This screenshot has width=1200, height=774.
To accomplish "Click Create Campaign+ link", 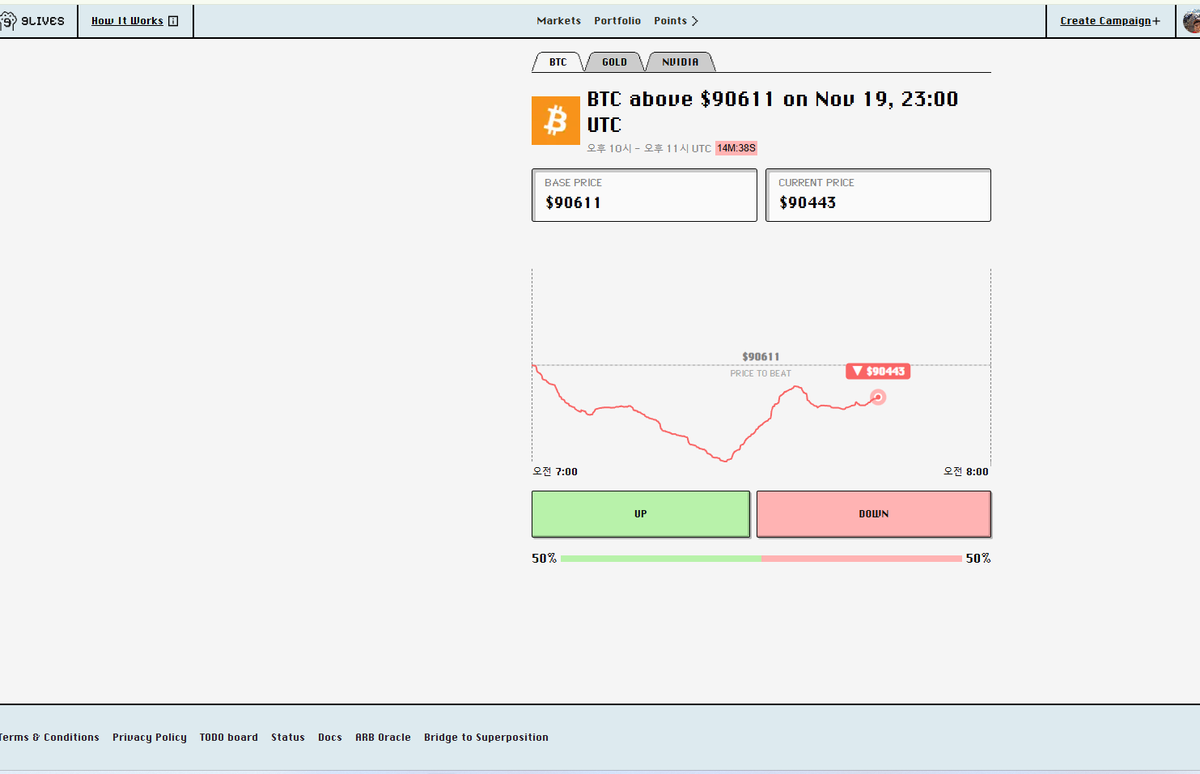I will pyautogui.click(x=1110, y=20).
